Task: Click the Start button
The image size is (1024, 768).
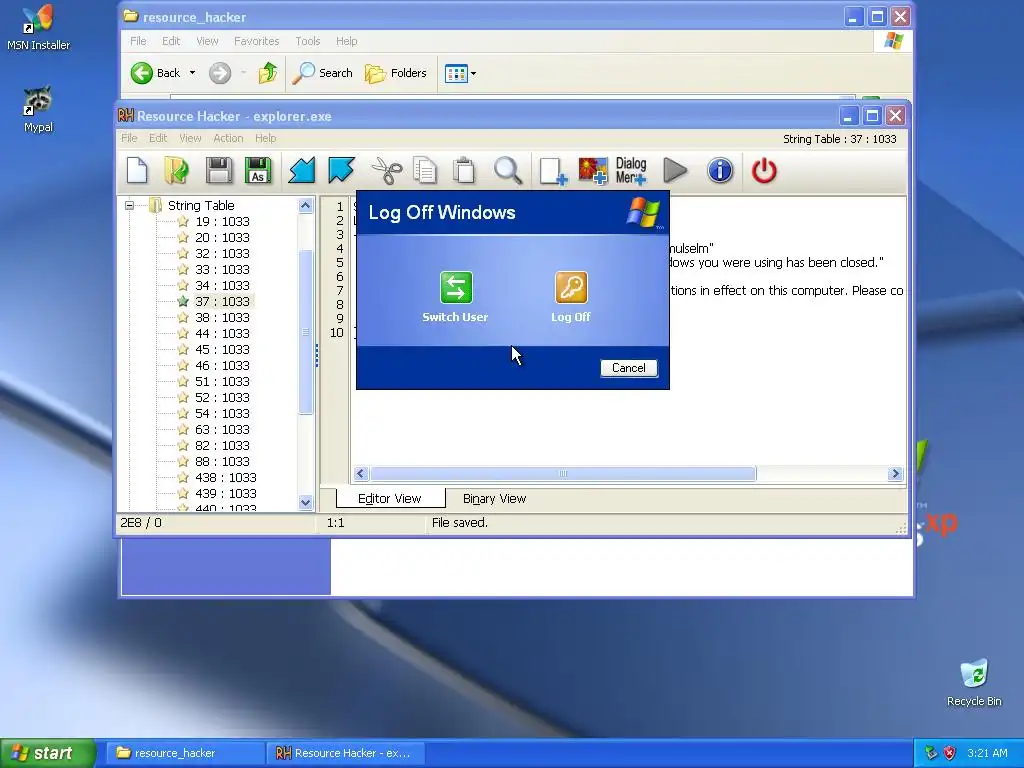Action: [47, 753]
